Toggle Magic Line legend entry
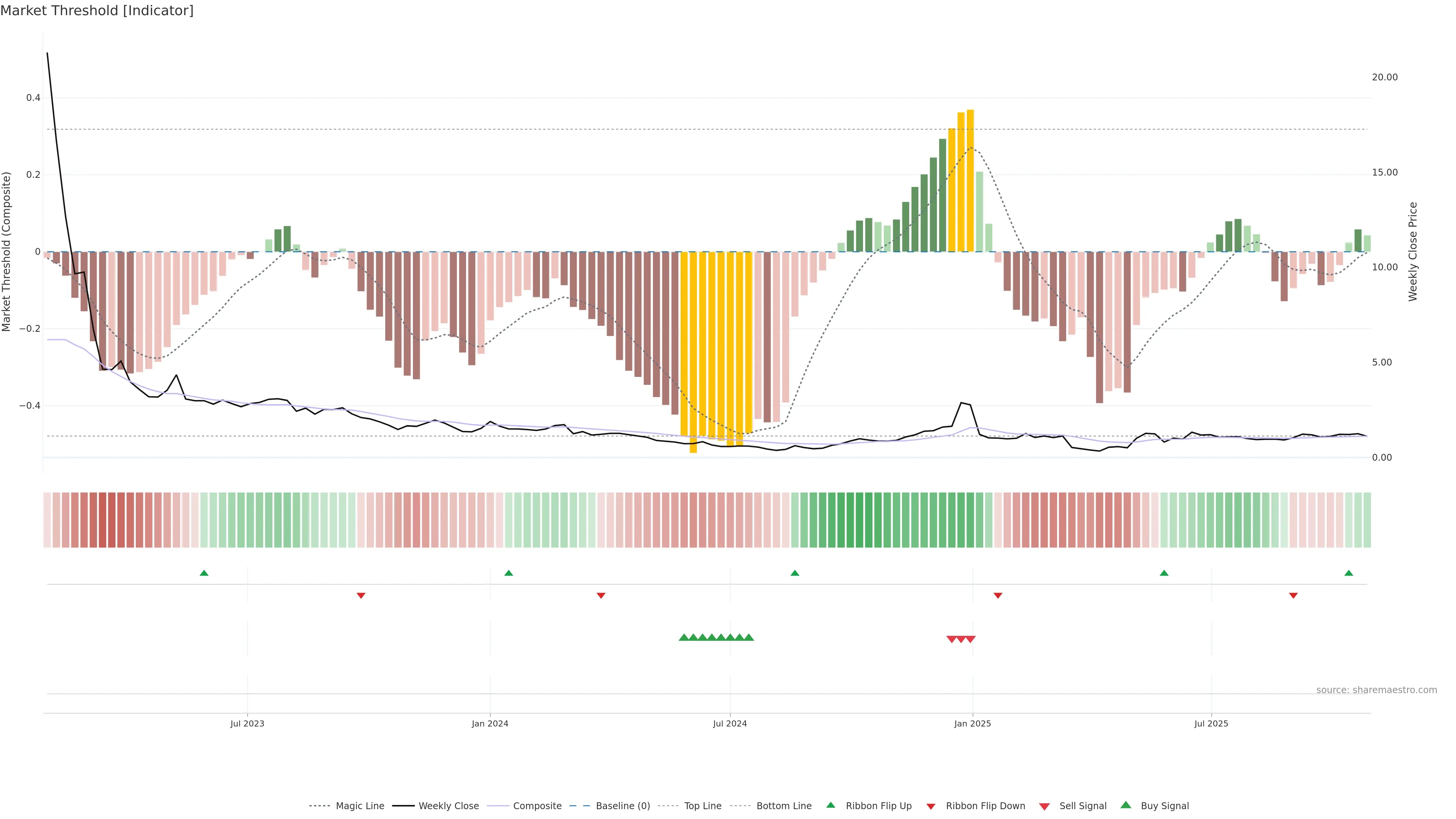 click(x=359, y=806)
